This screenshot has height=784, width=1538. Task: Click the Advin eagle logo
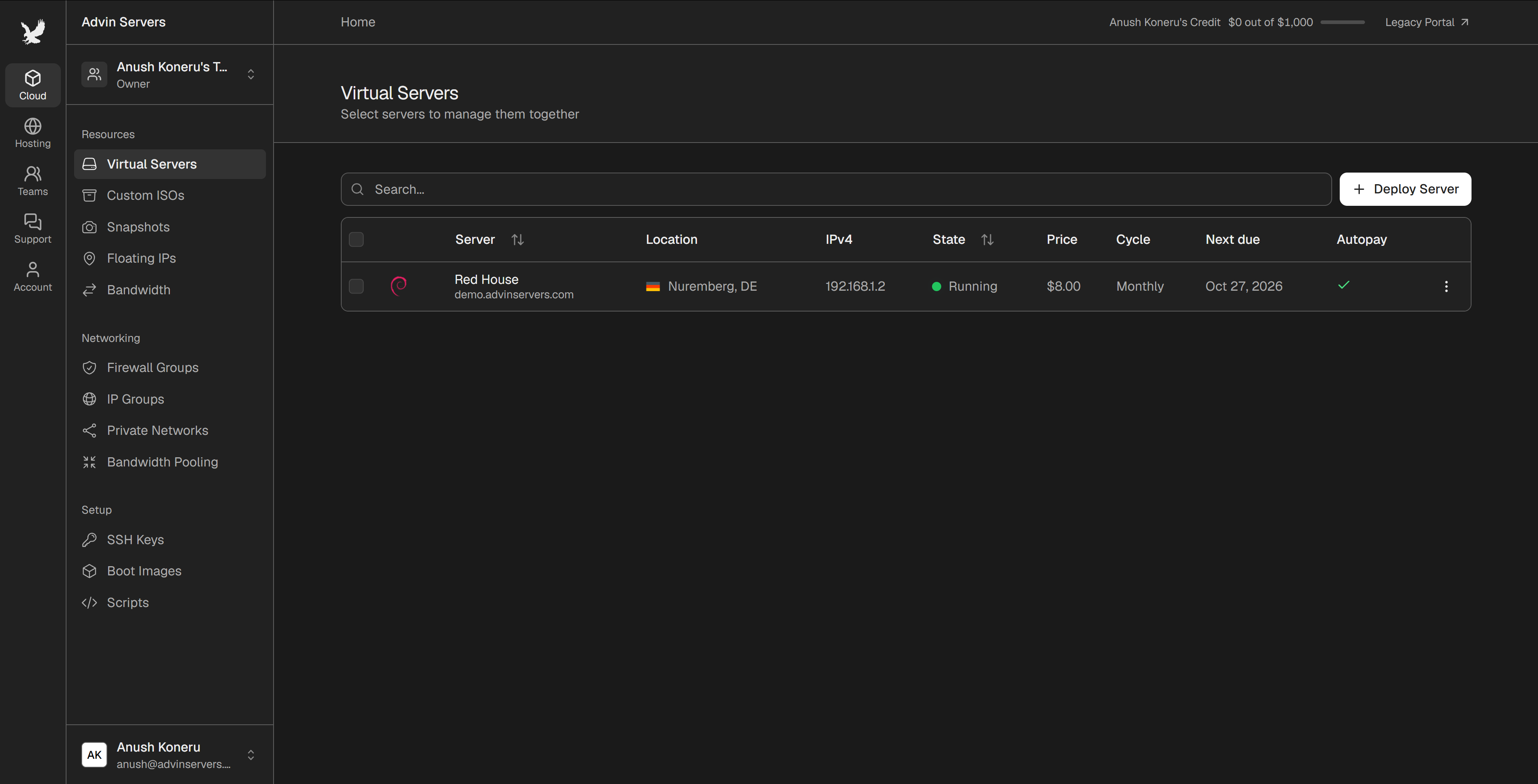point(33,31)
